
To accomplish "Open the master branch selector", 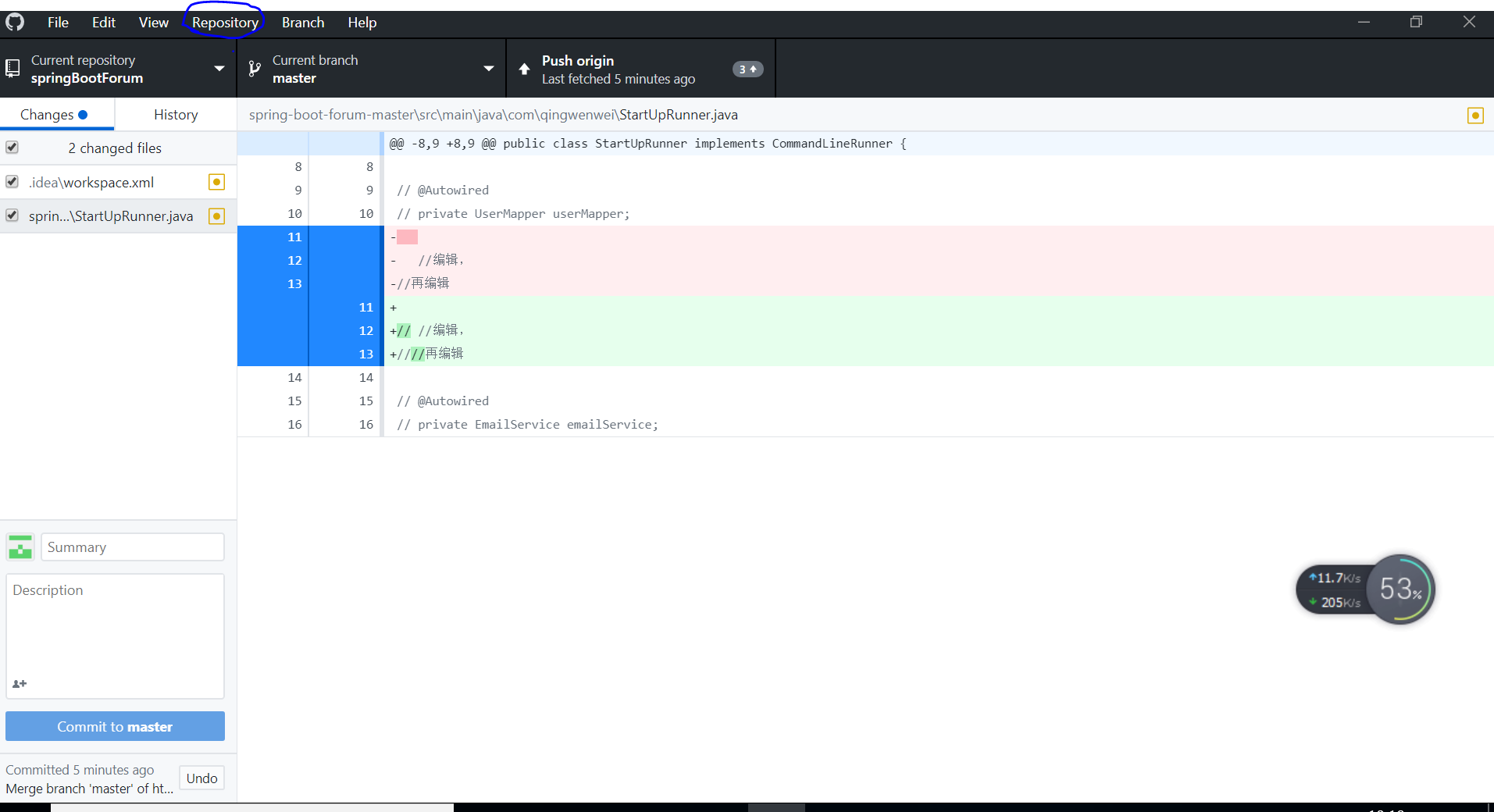I will (x=372, y=69).
